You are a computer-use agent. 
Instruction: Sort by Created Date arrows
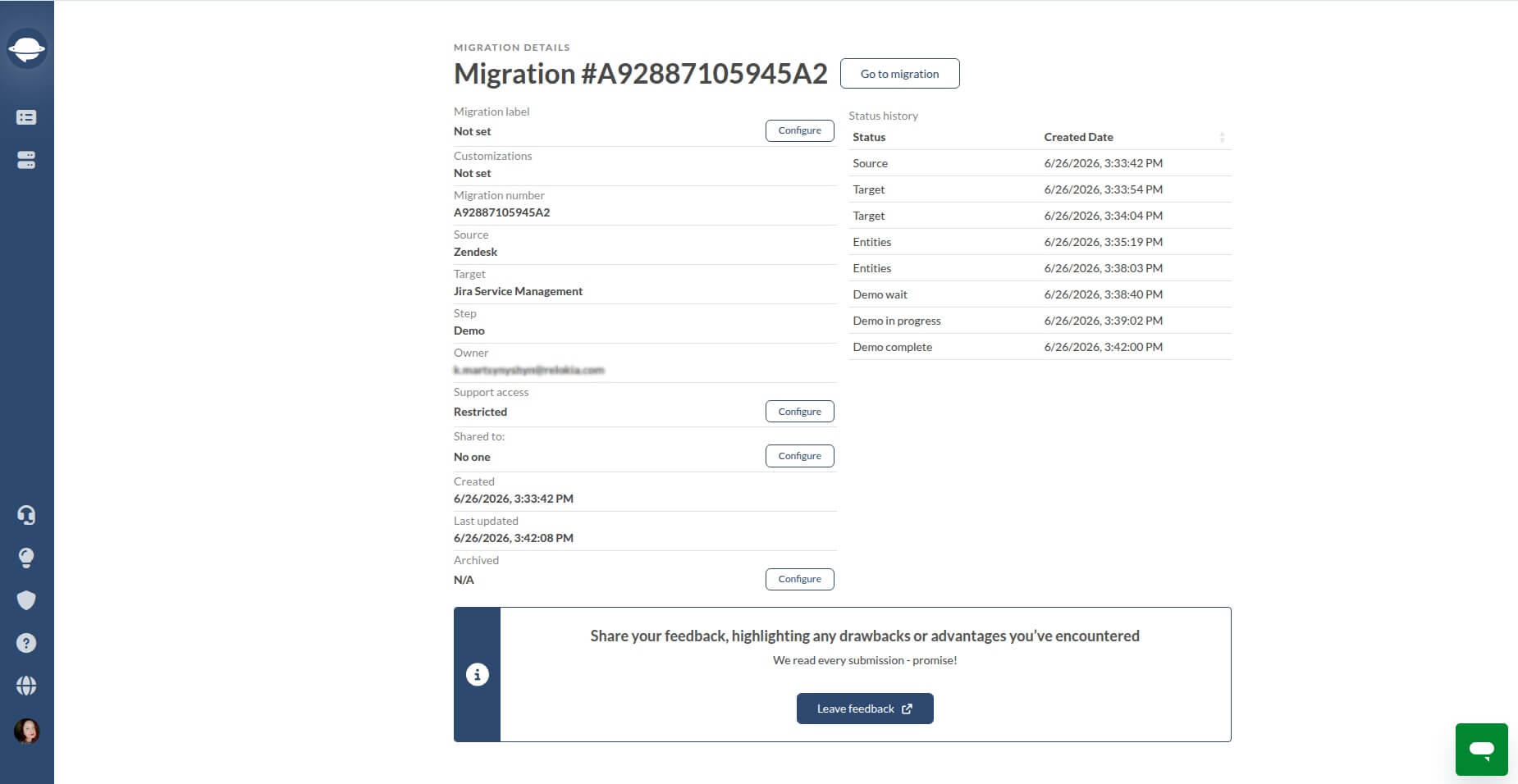coord(1222,137)
